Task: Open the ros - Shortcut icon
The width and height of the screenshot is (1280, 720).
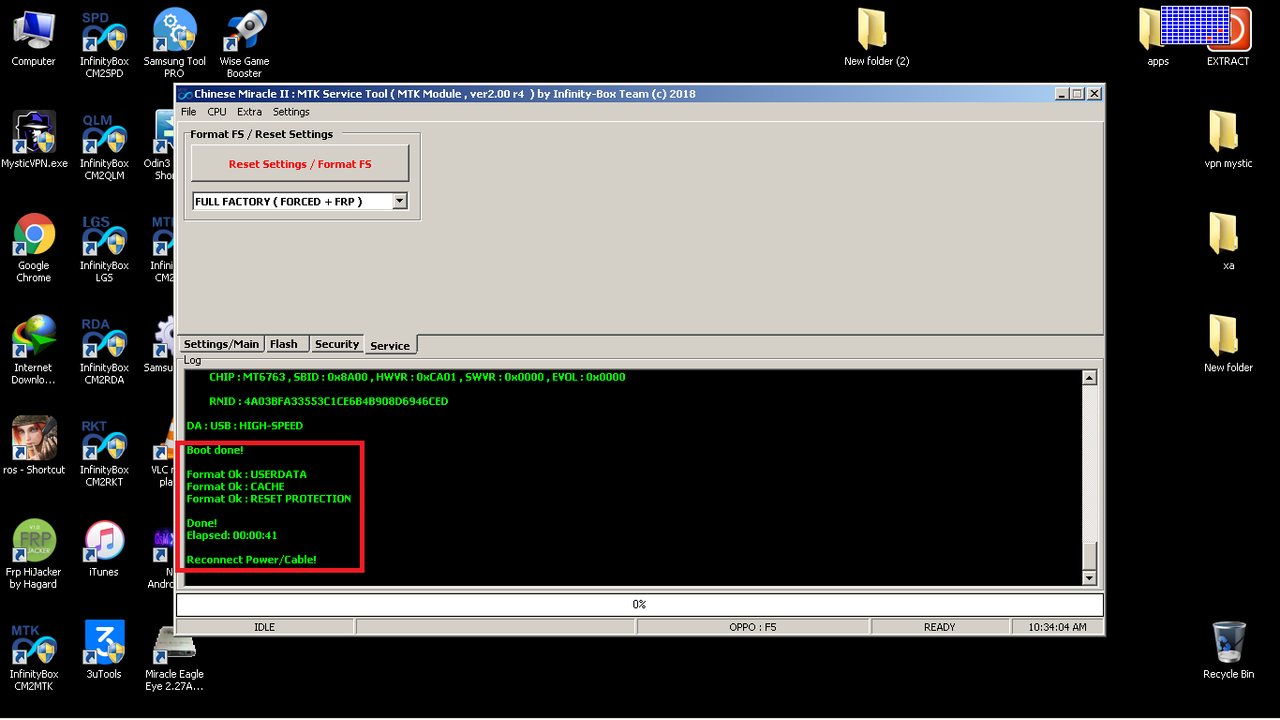Action: [x=34, y=446]
